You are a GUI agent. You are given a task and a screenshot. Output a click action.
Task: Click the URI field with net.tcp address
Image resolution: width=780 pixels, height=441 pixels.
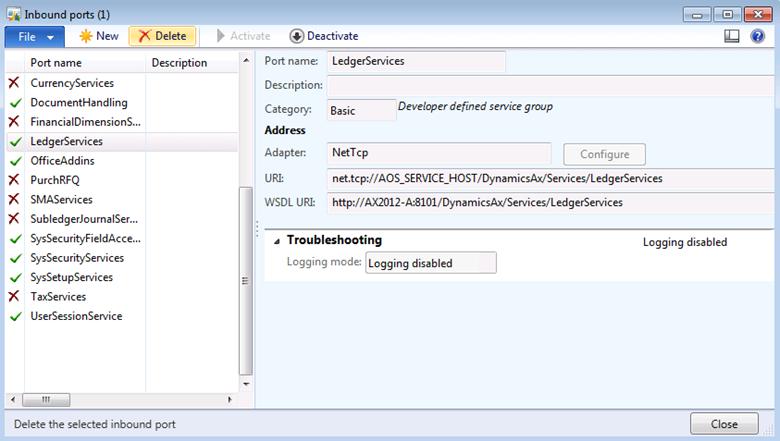pos(551,178)
